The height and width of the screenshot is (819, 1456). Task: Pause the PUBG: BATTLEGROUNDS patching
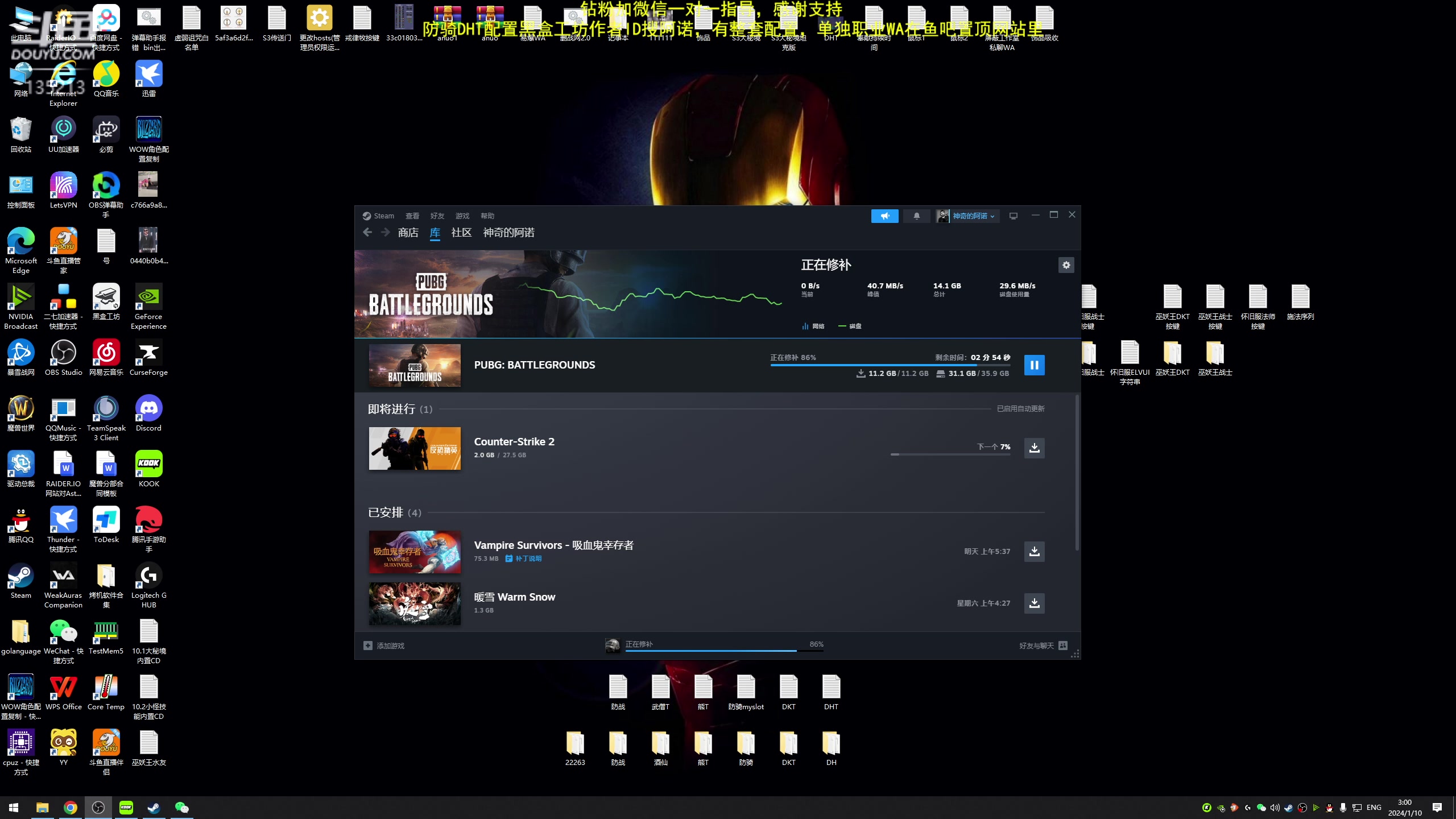(x=1034, y=365)
